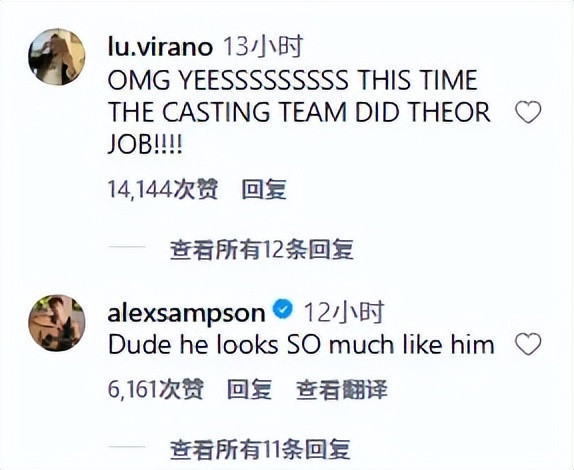Screen dimensions: 574x470
Task: View the 6,161次赞 likes list
Action: click(156, 389)
